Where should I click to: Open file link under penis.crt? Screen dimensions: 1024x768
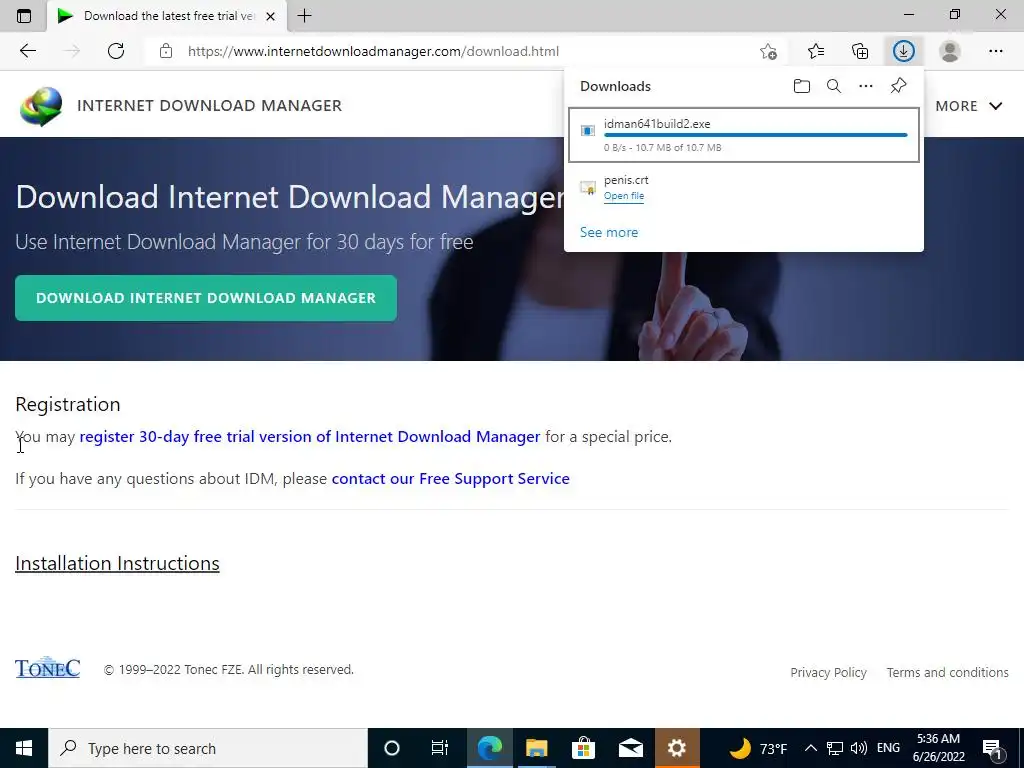[x=624, y=196]
